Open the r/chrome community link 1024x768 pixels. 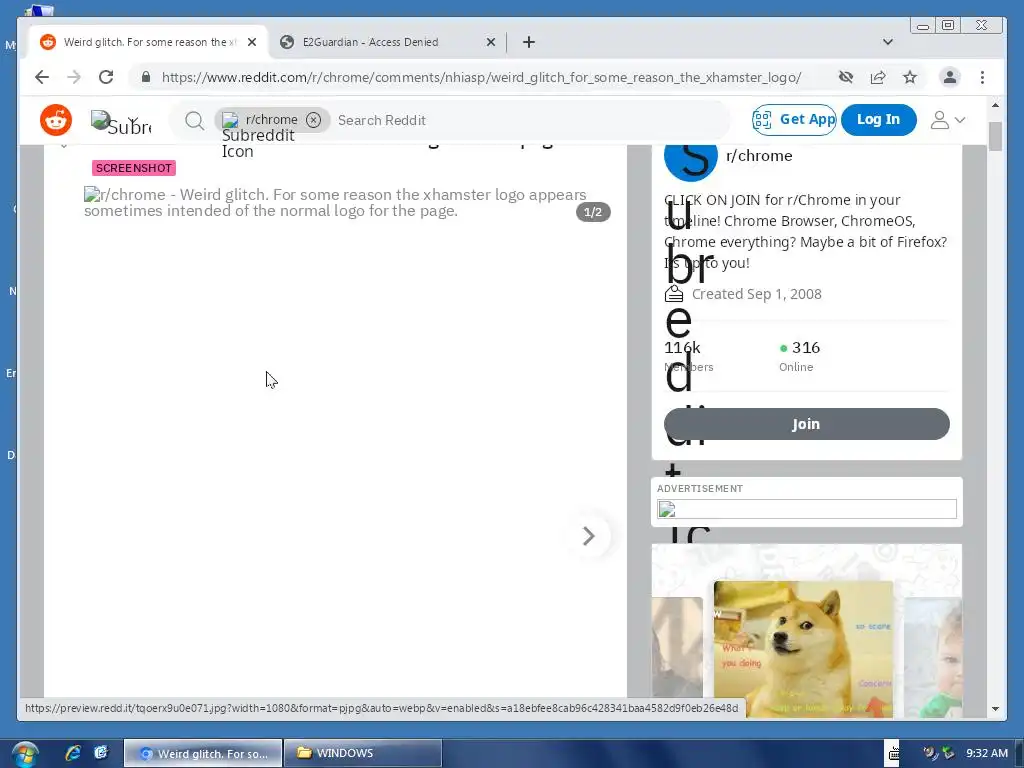click(759, 155)
